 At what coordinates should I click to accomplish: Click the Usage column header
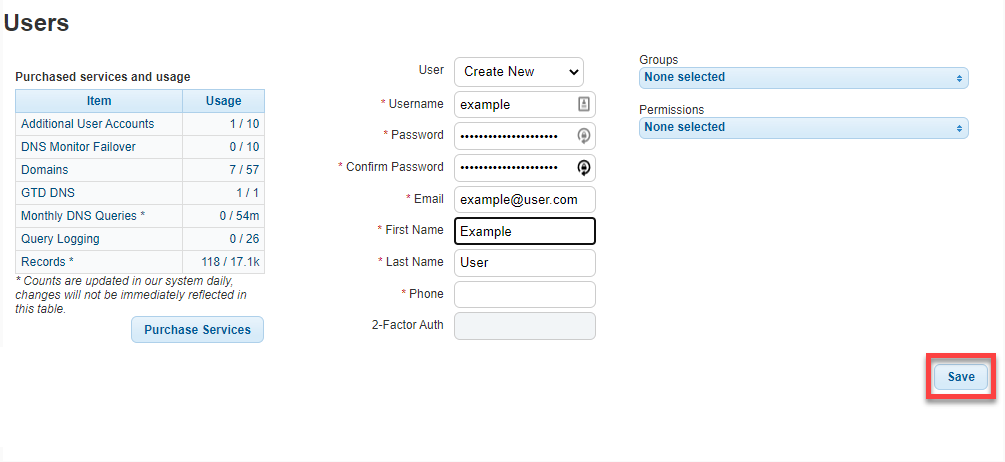pyautogui.click(x=224, y=101)
